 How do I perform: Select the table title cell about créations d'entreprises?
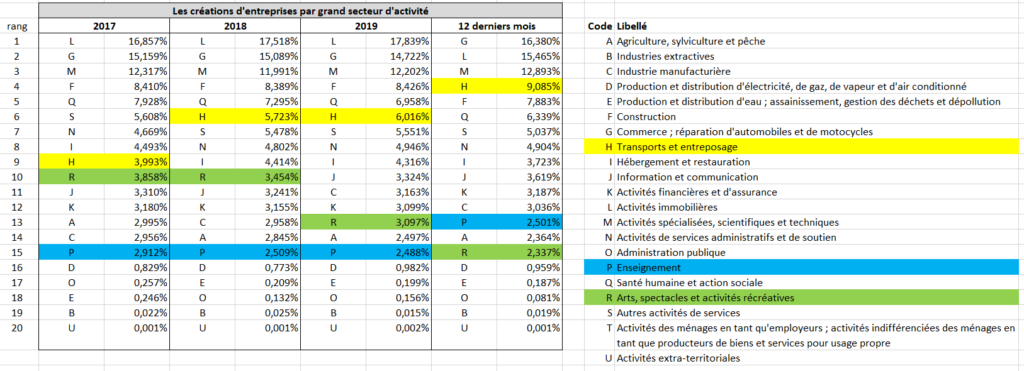pyautogui.click(x=300, y=10)
